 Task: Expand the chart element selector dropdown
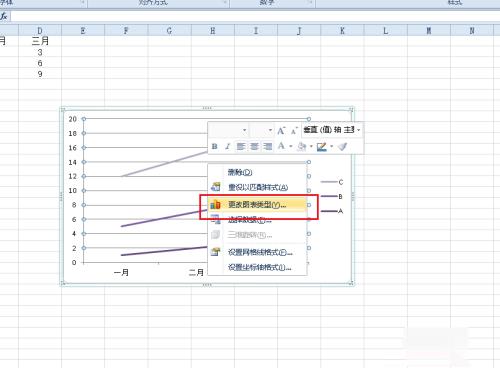click(359, 130)
